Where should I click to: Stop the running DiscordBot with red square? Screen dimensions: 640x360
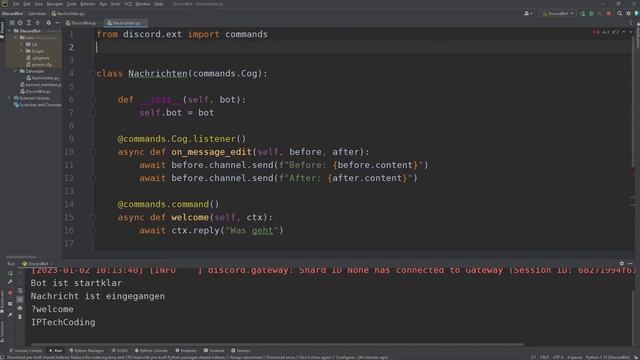coord(609,13)
